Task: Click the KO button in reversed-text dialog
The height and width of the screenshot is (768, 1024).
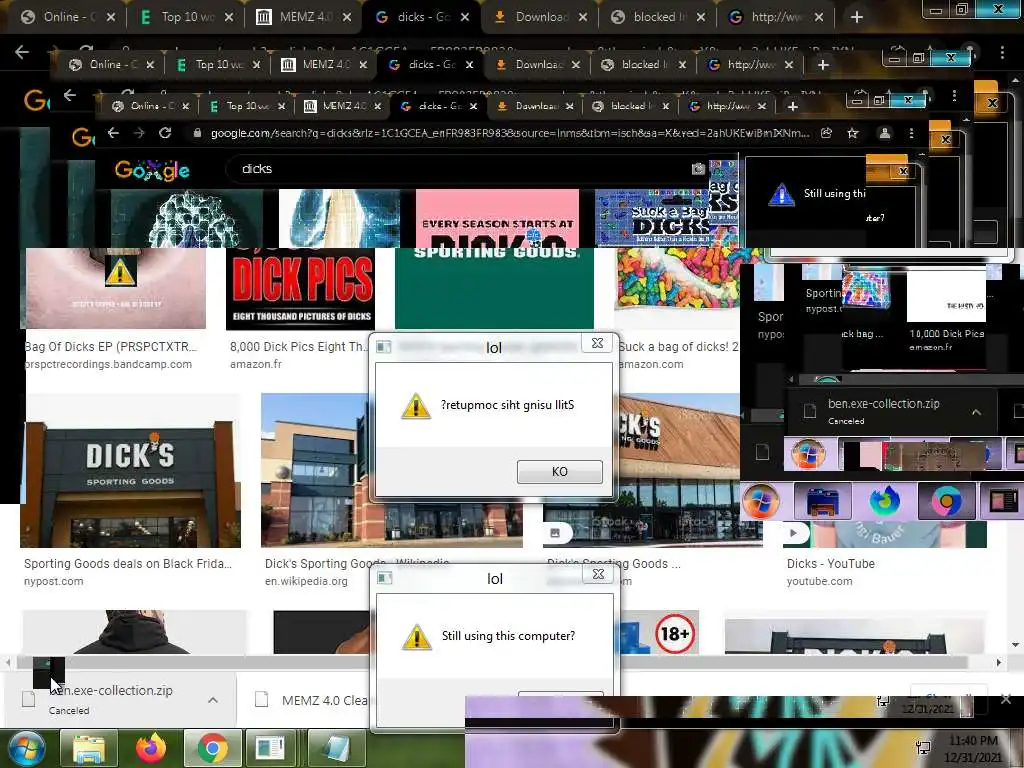Action: point(560,472)
